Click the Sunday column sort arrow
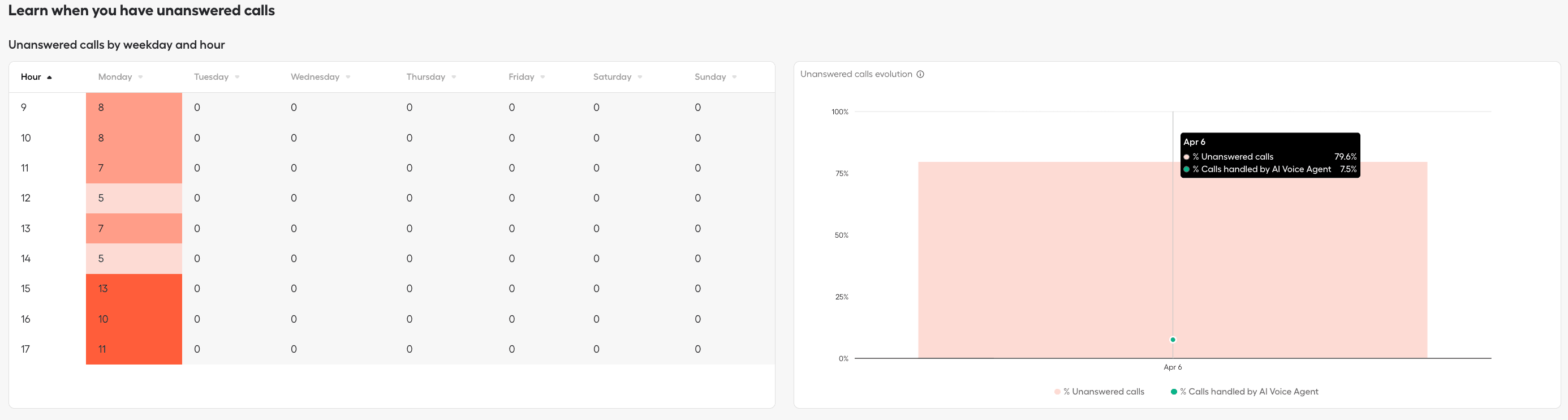 pyautogui.click(x=735, y=78)
